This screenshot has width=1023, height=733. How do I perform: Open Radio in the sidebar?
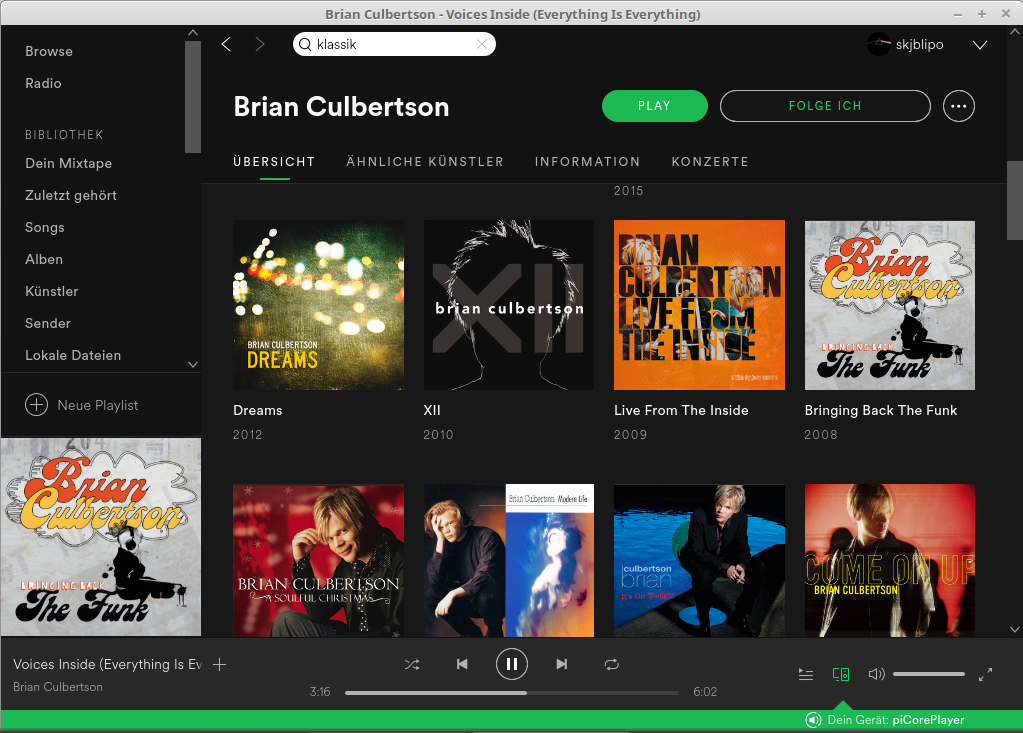(43, 83)
